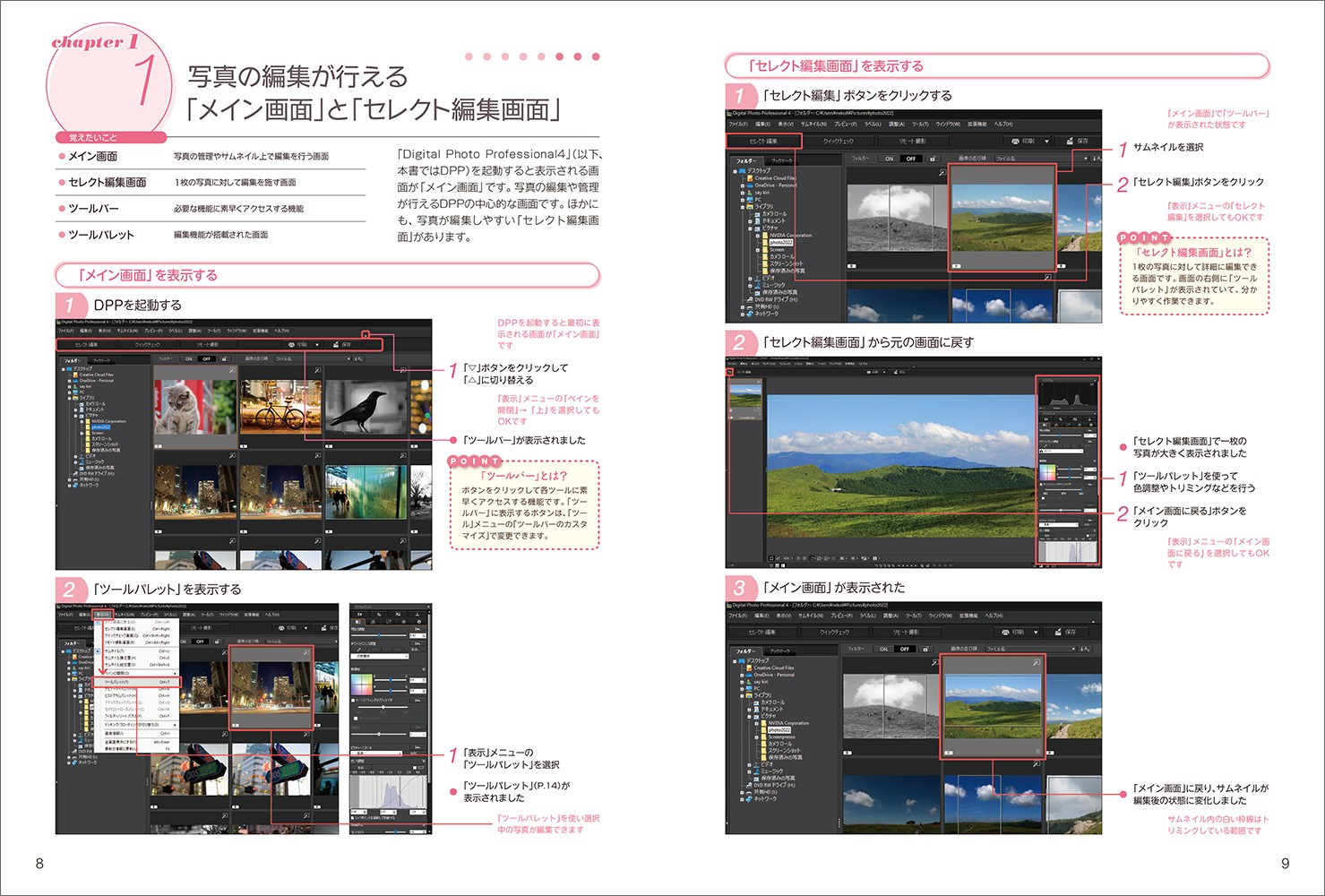Enable the auto lighting optimizer checkbox in tool palette
Image resolution: width=1325 pixels, height=896 pixels.
(353, 700)
